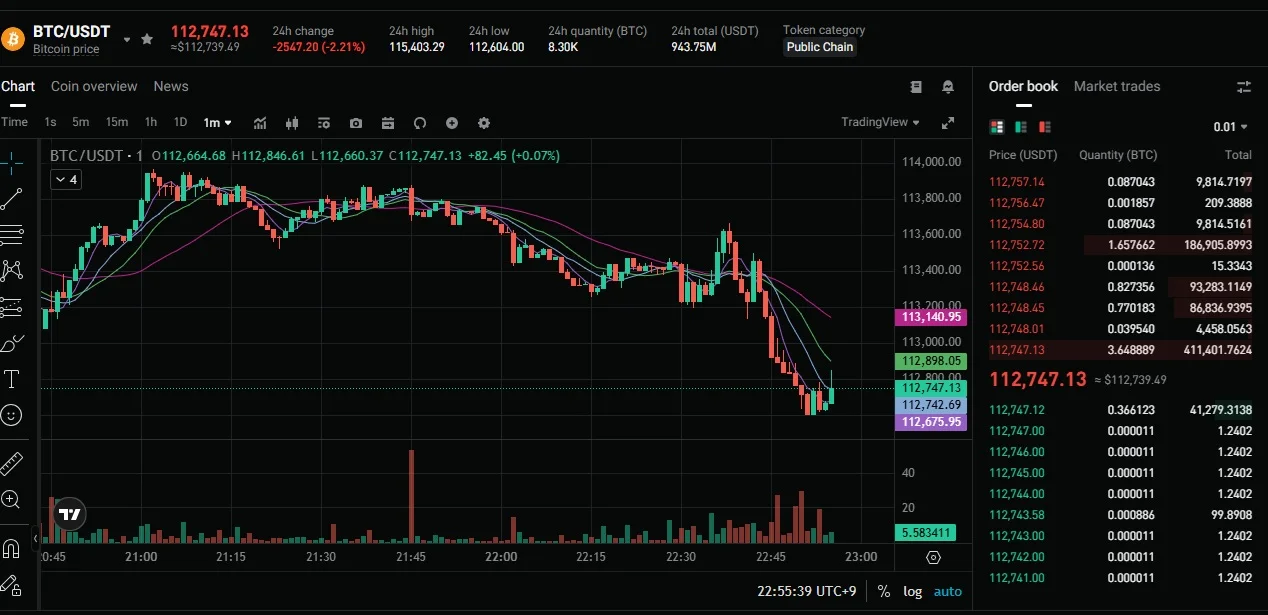Open the indicators chart icon
The image size is (1268, 615).
pos(260,123)
